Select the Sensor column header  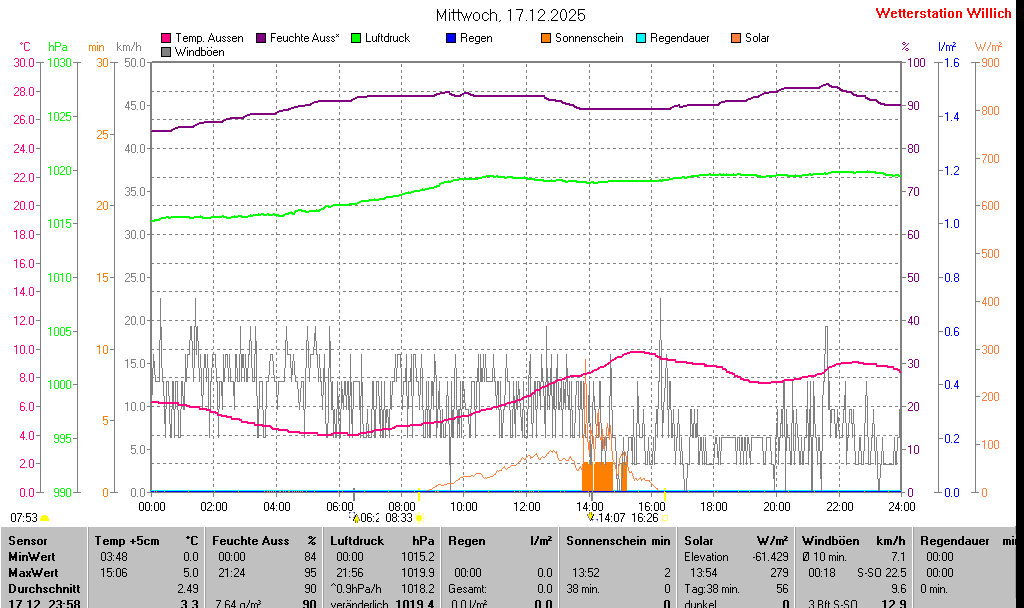27,540
